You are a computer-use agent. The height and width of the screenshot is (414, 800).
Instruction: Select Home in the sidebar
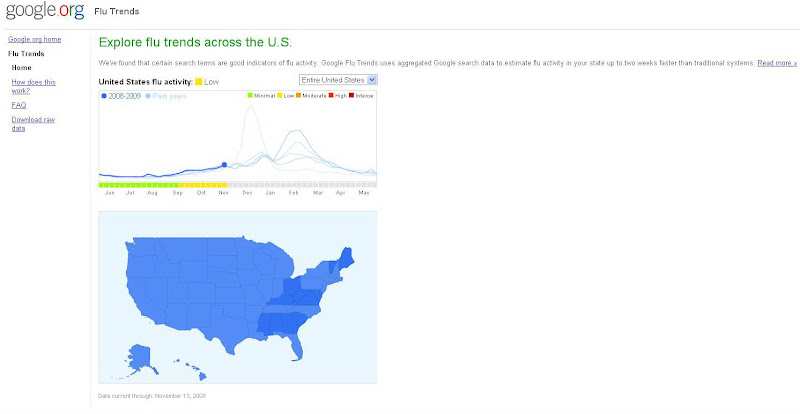(x=21, y=67)
